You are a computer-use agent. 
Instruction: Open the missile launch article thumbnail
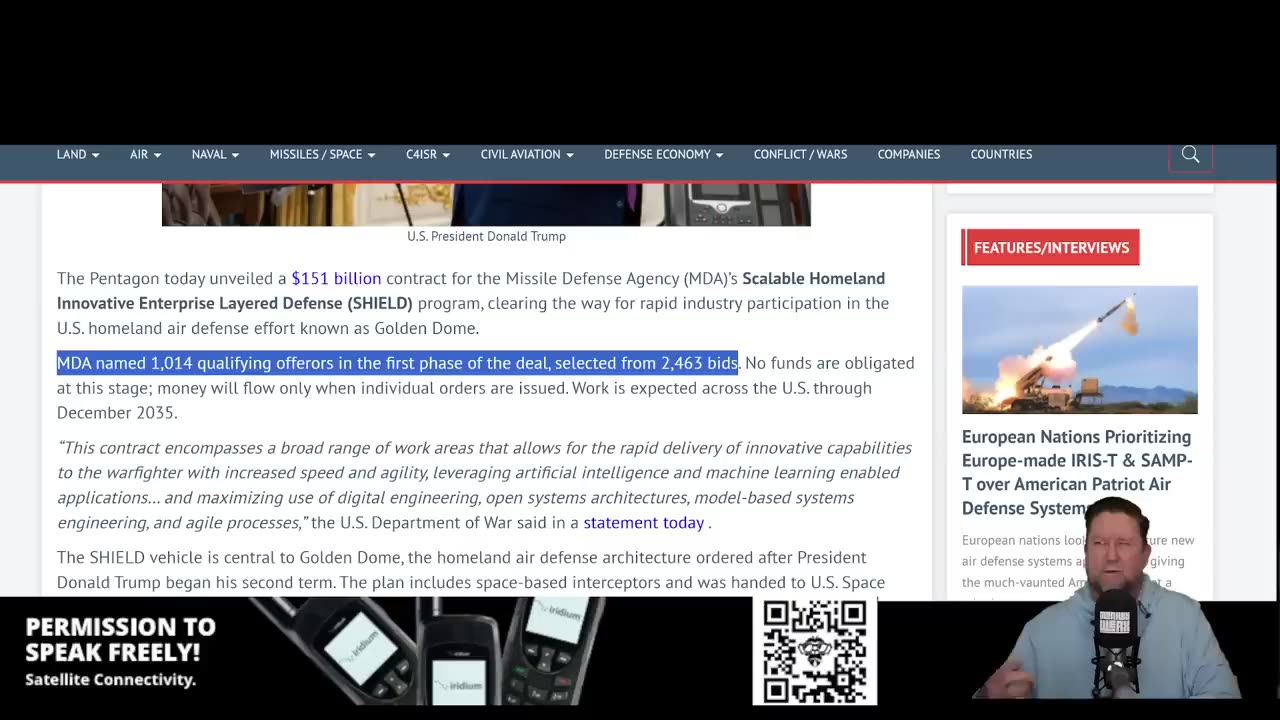(x=1079, y=349)
